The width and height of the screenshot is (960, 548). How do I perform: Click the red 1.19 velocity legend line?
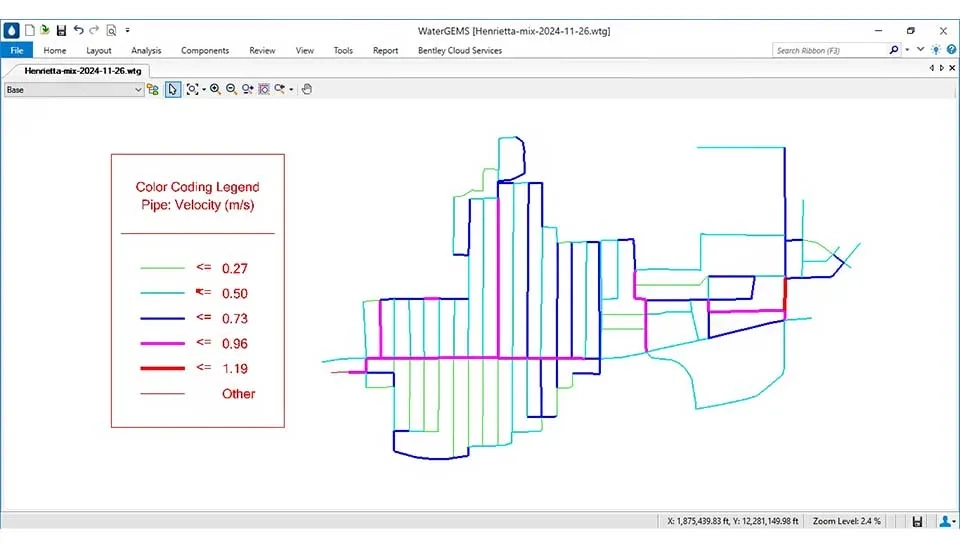[162, 369]
